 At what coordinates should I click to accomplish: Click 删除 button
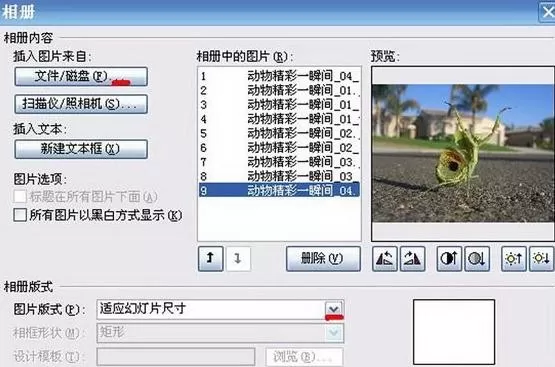[x=323, y=259]
